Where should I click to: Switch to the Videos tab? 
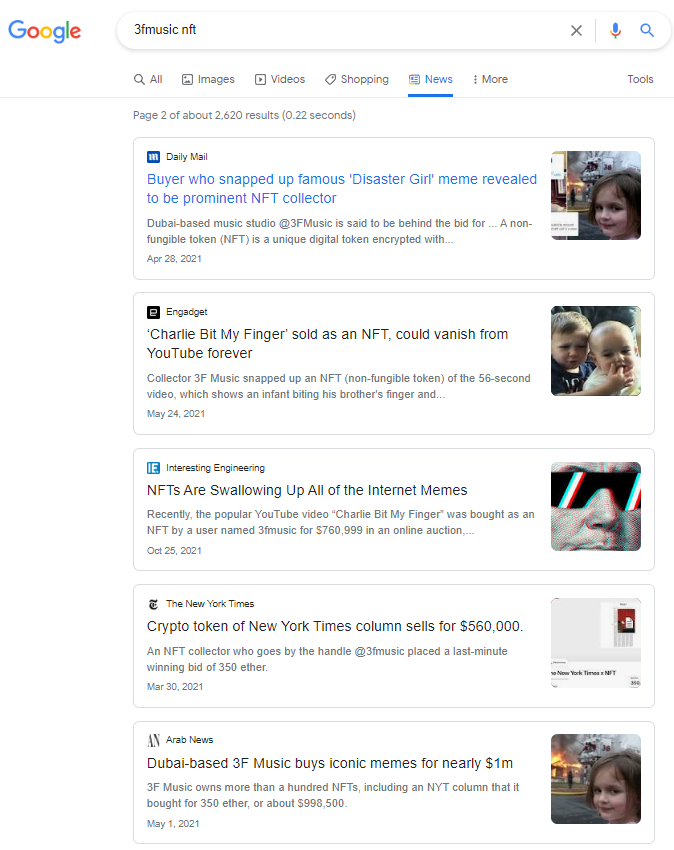(280, 79)
